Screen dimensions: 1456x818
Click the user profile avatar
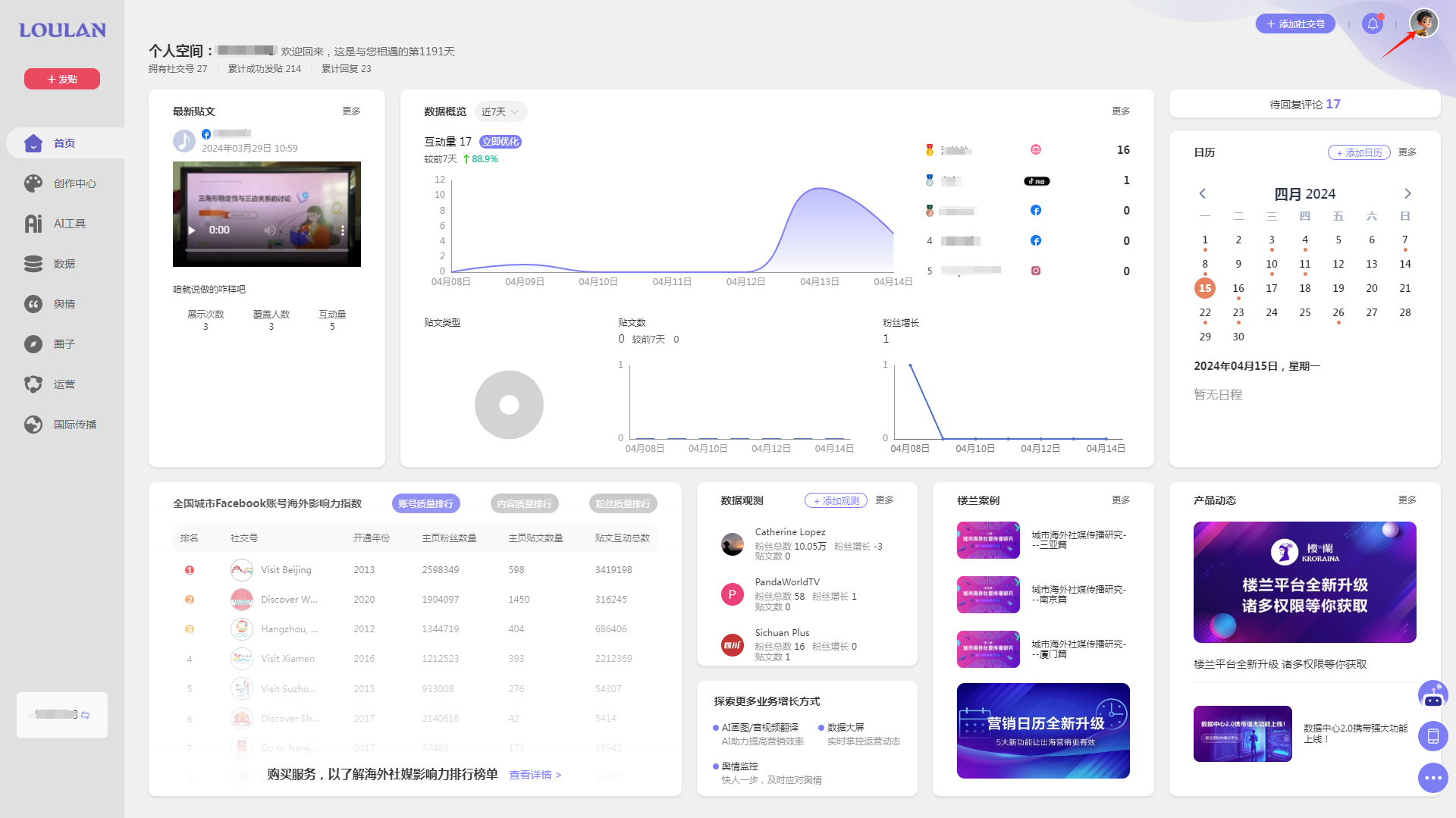tap(1423, 23)
